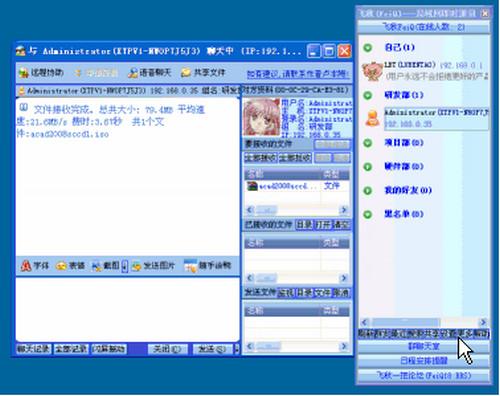Image resolution: width=500 pixels, height=396 pixels.
Task: Click the 取消 button in 发送文件 row
Action: [x=341, y=293]
